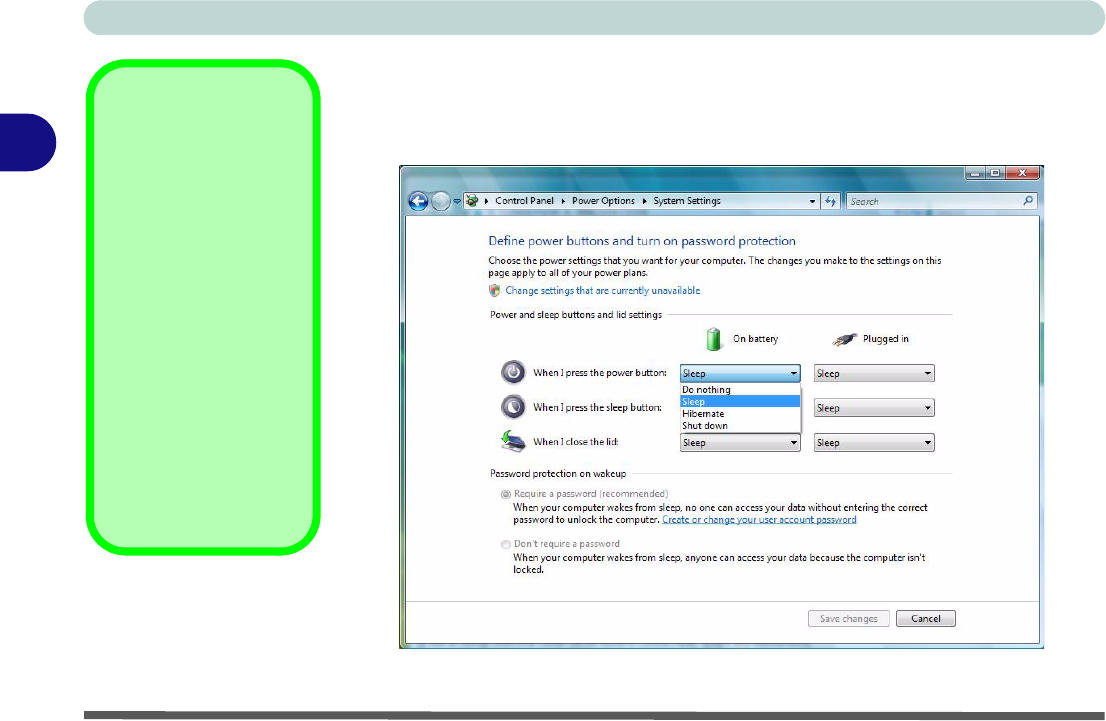Click the sleep button moon icon
The width and height of the screenshot is (1106, 721).
513,407
